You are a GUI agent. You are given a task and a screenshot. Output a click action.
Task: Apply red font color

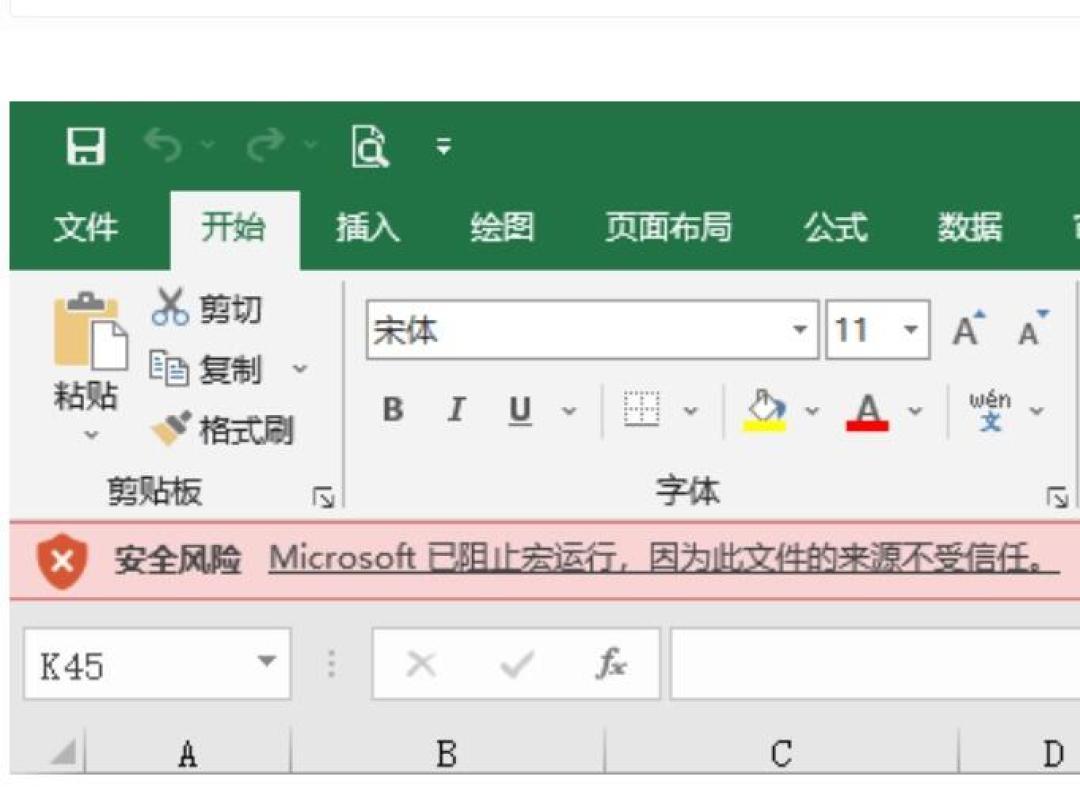click(867, 412)
